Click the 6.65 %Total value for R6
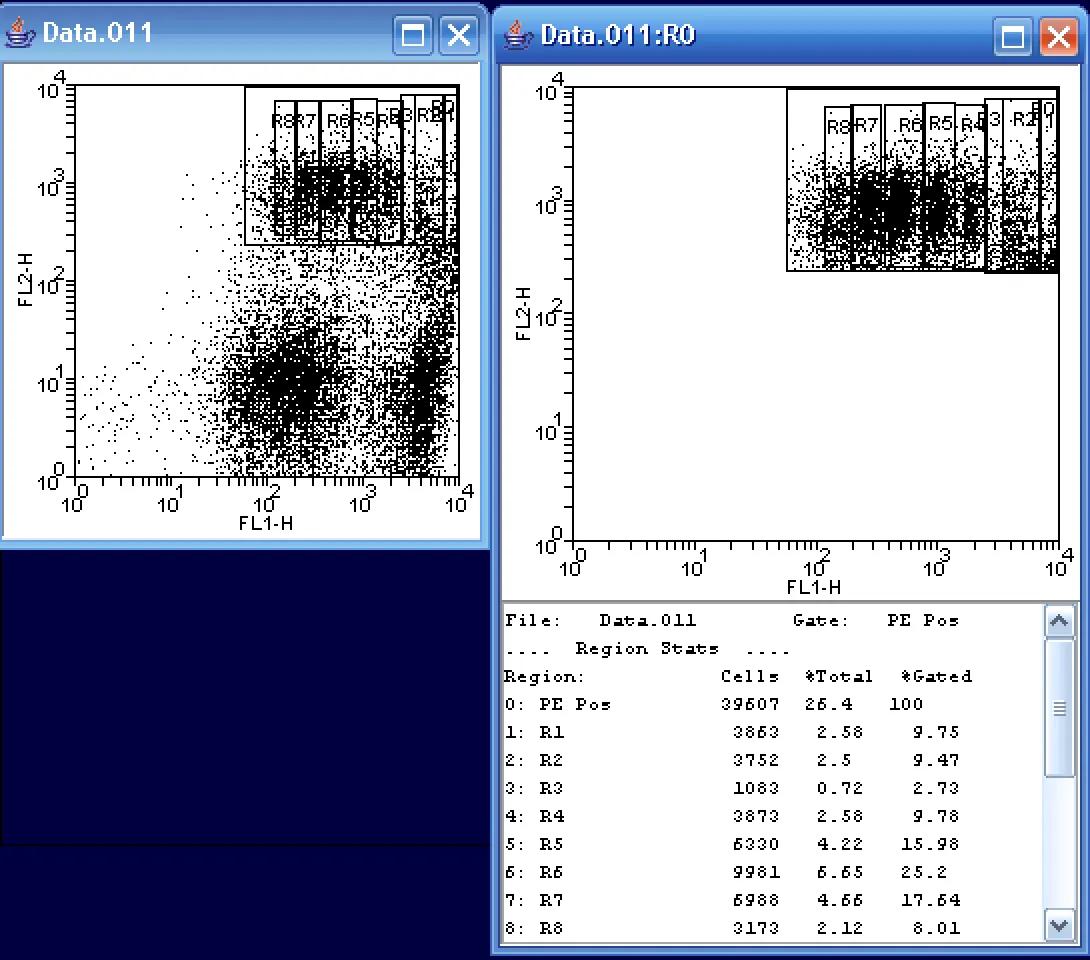 click(840, 872)
